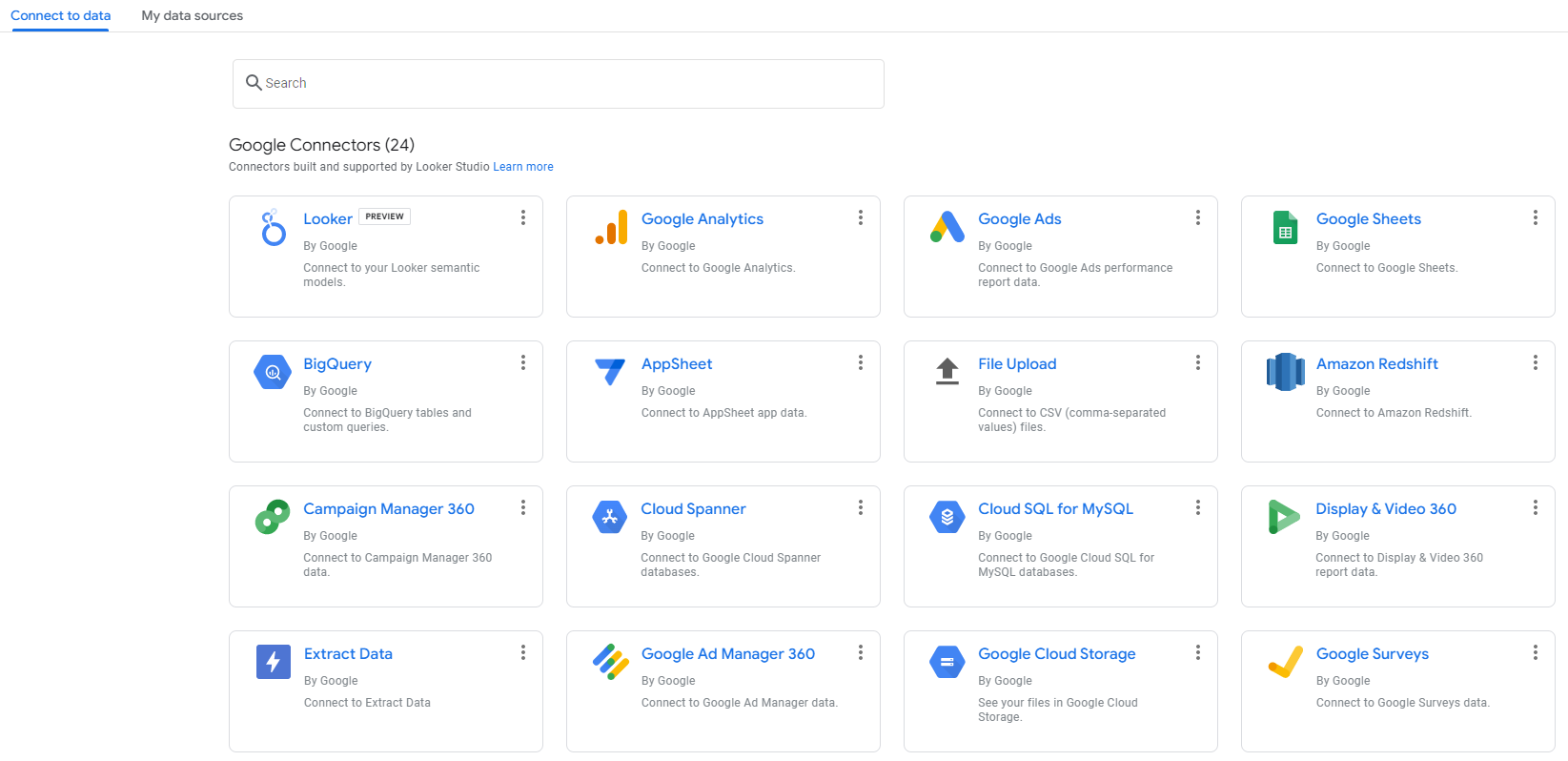Image resolution: width=1568 pixels, height=761 pixels.
Task: Select the Looker connector title
Action: pyautogui.click(x=328, y=219)
